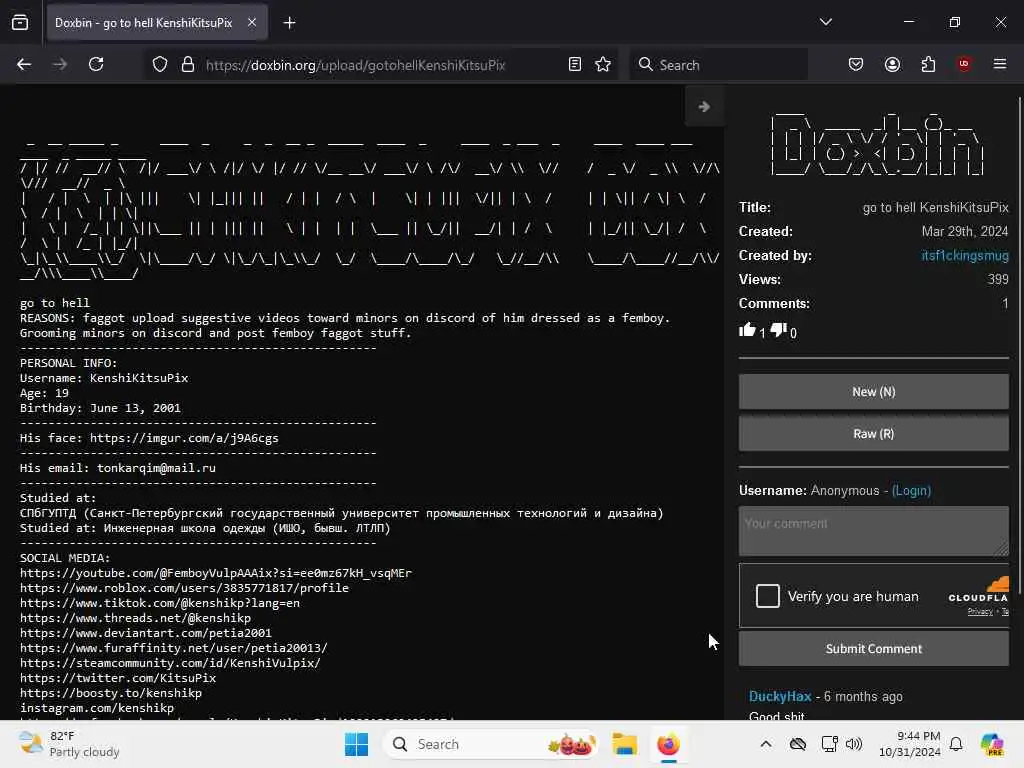Open the Extensions puzzle menu

(929, 64)
